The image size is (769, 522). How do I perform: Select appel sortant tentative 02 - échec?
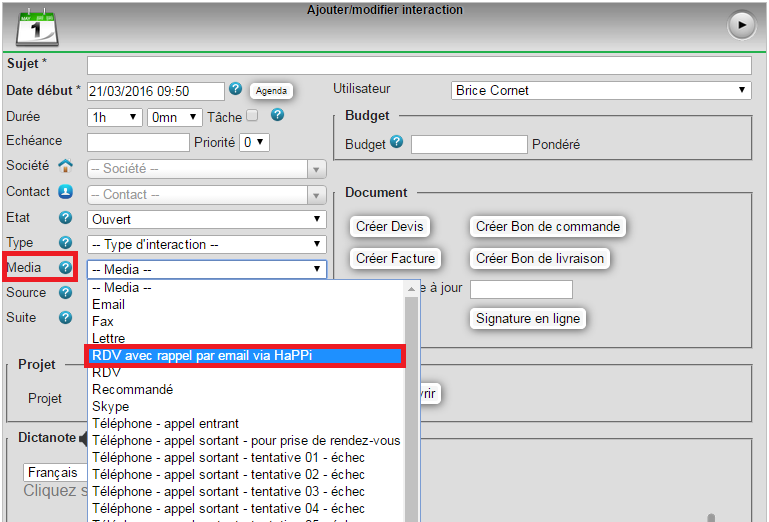pos(246,474)
